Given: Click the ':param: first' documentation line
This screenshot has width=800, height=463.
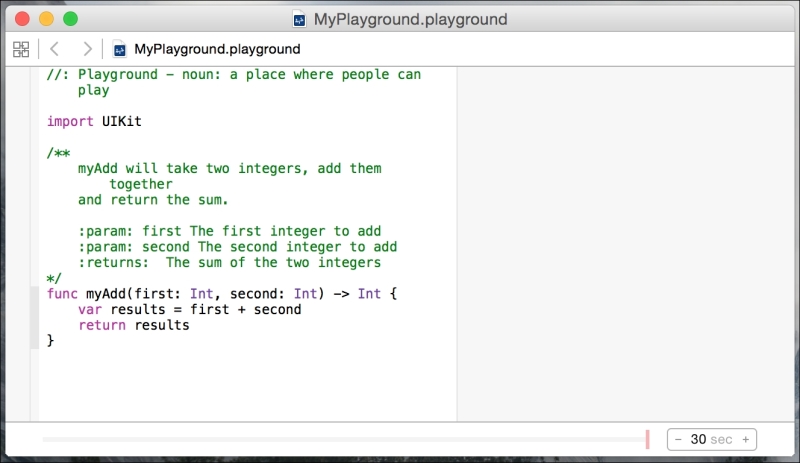Looking at the screenshot, I should [x=230, y=231].
